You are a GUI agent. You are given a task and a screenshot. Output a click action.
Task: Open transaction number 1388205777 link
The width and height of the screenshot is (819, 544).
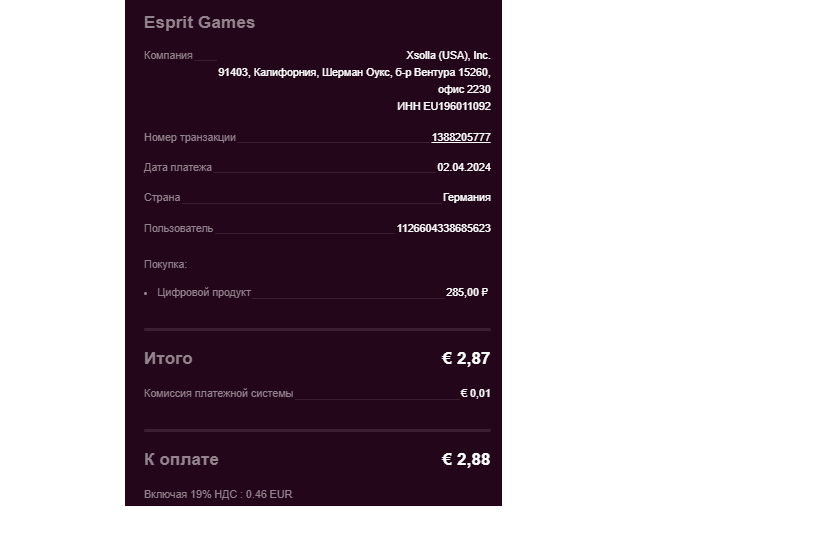(461, 137)
